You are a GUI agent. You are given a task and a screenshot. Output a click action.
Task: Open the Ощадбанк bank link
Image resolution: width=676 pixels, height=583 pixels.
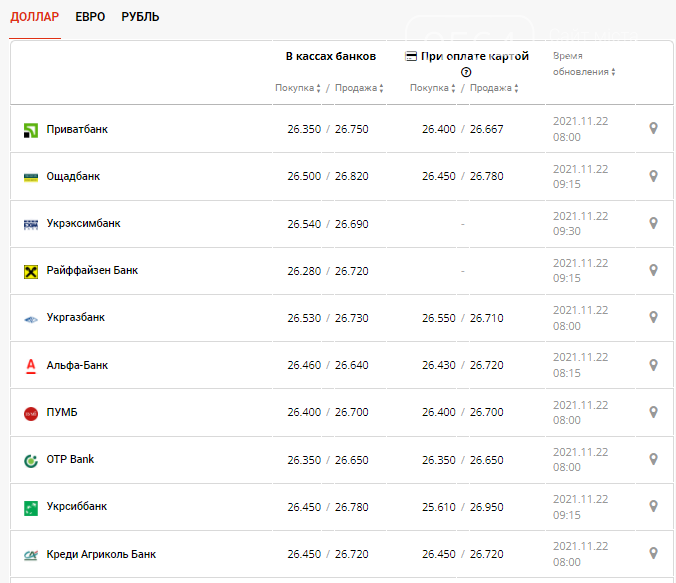[x=73, y=176]
